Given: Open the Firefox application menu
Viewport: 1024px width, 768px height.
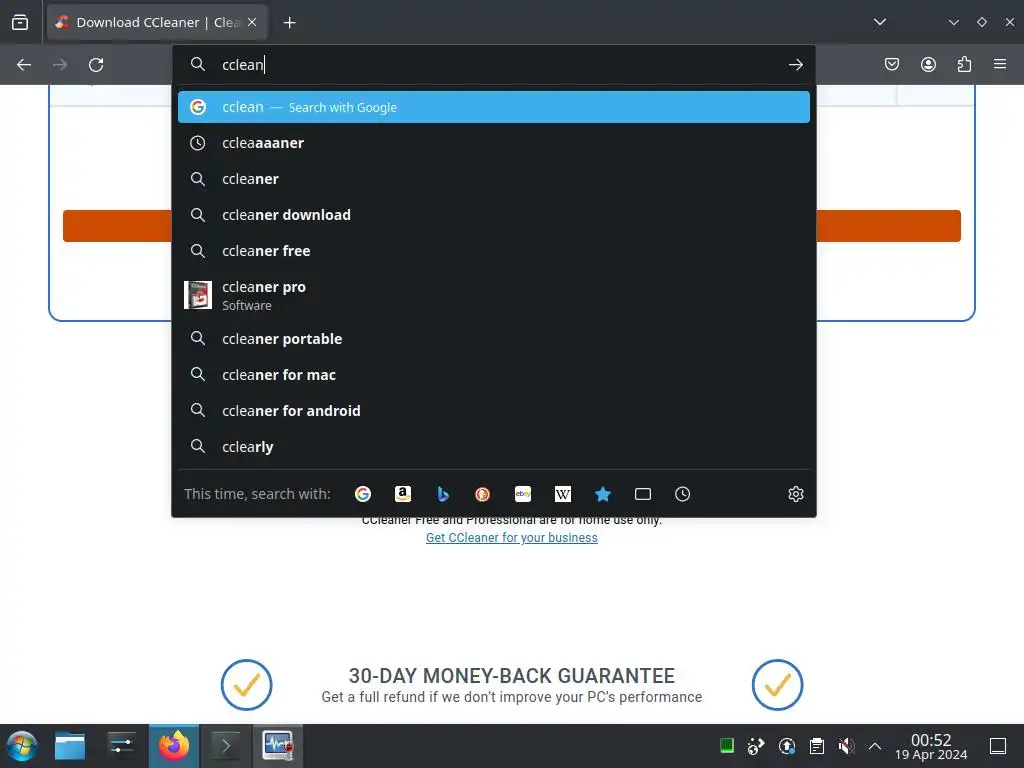Looking at the screenshot, I should (1000, 64).
